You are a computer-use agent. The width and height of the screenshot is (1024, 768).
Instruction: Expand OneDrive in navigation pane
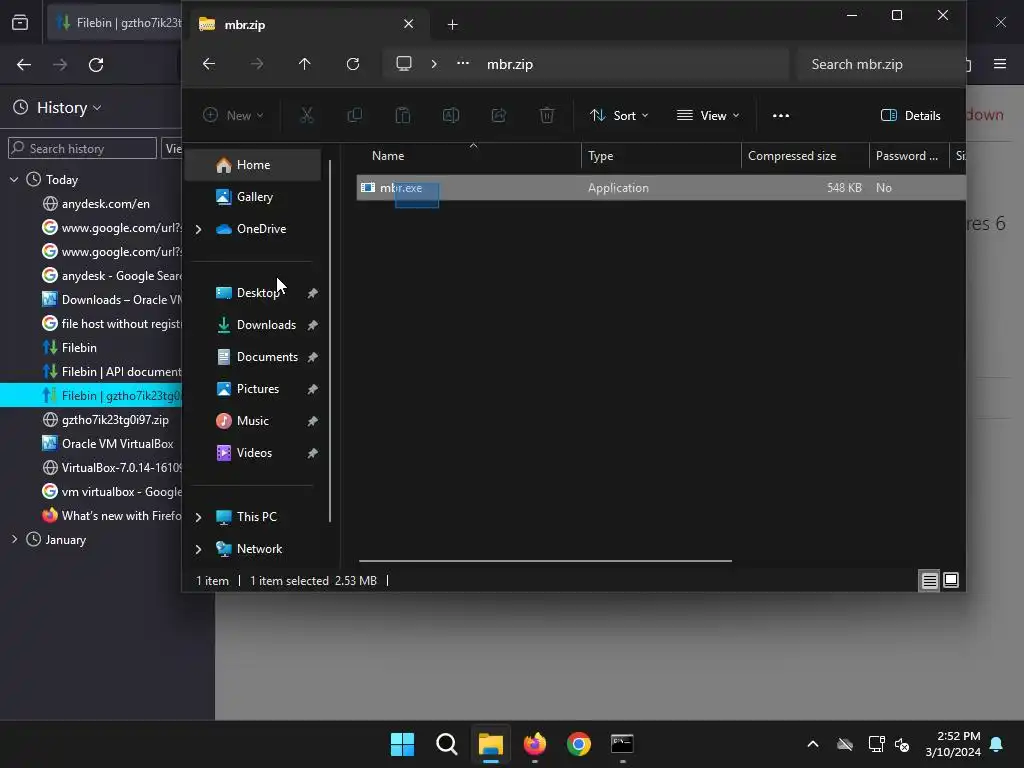[199, 229]
